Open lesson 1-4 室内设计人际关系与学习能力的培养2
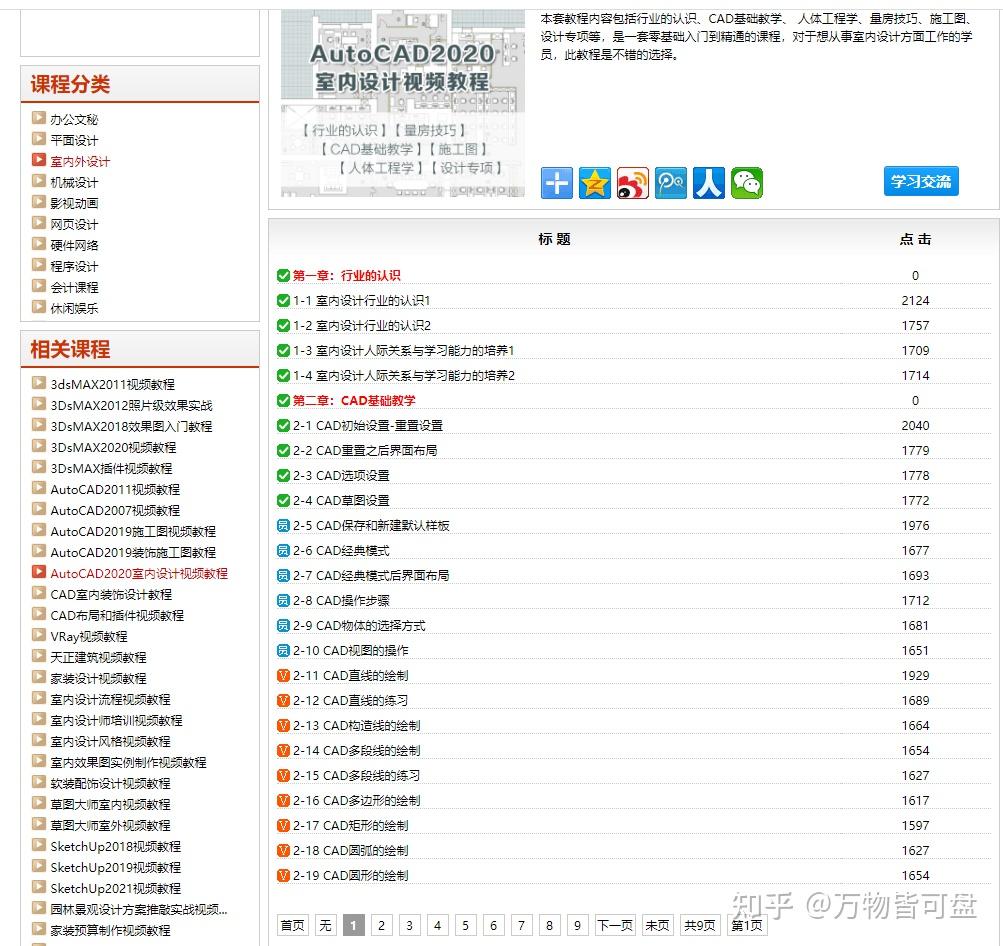 point(404,375)
